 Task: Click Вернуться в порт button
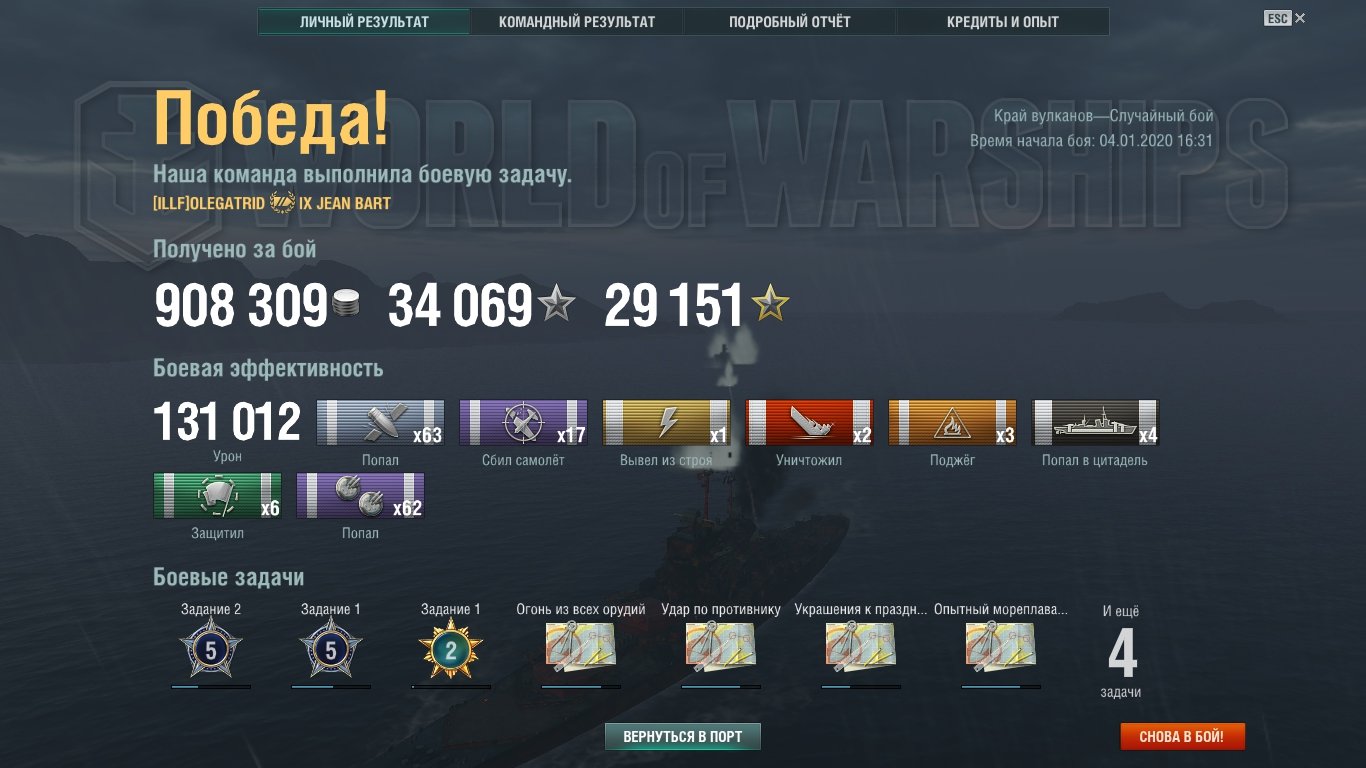[683, 737]
